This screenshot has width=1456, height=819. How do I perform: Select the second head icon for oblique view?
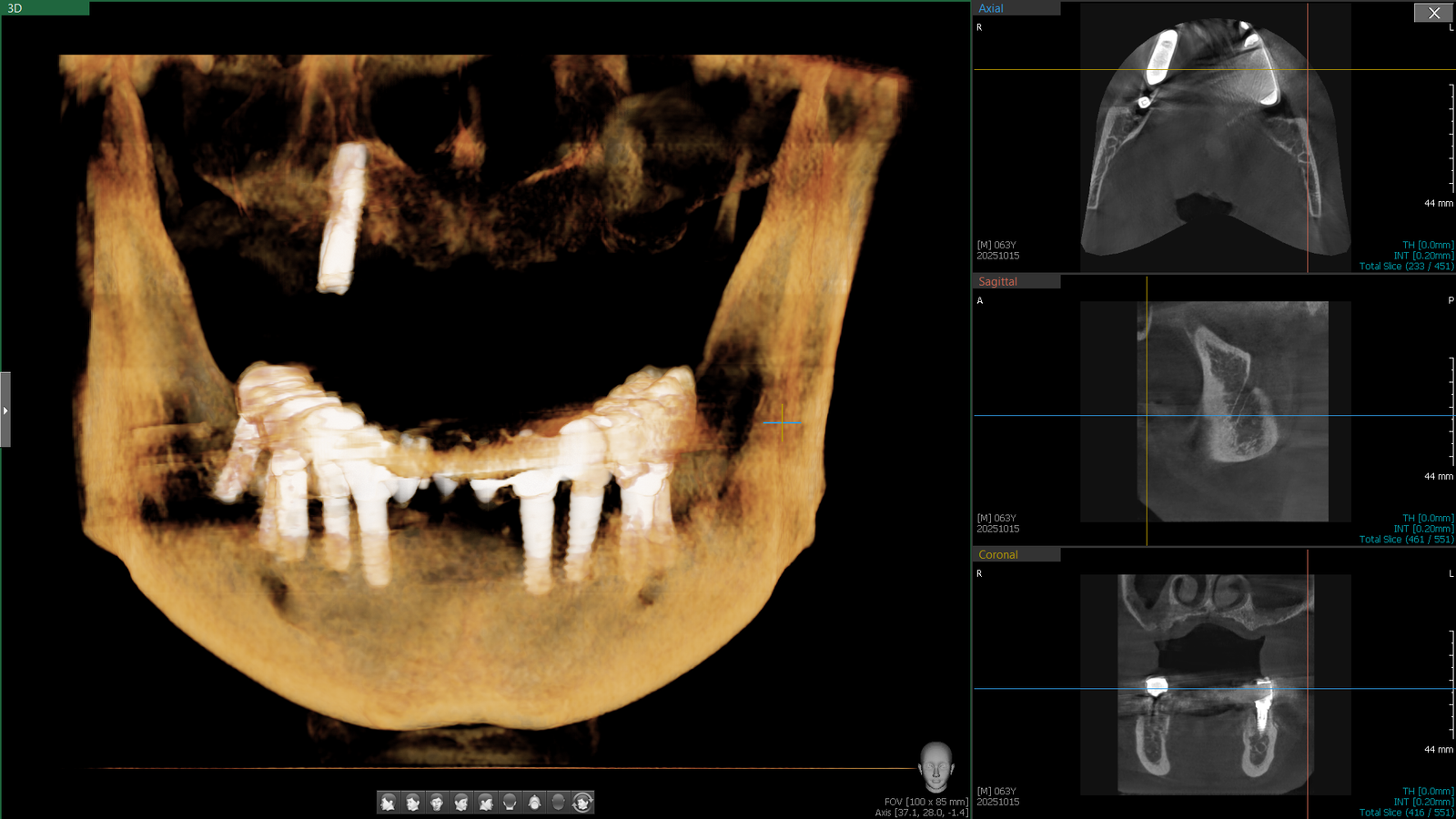click(413, 802)
